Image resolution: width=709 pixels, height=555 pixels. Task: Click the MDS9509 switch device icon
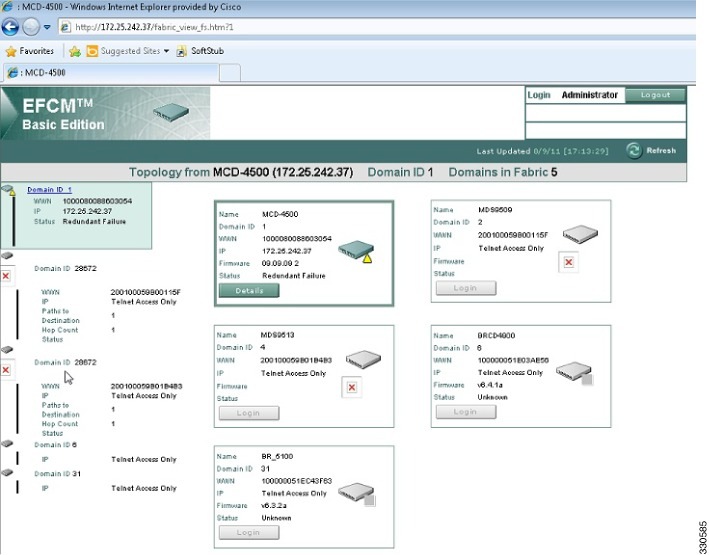[580, 234]
